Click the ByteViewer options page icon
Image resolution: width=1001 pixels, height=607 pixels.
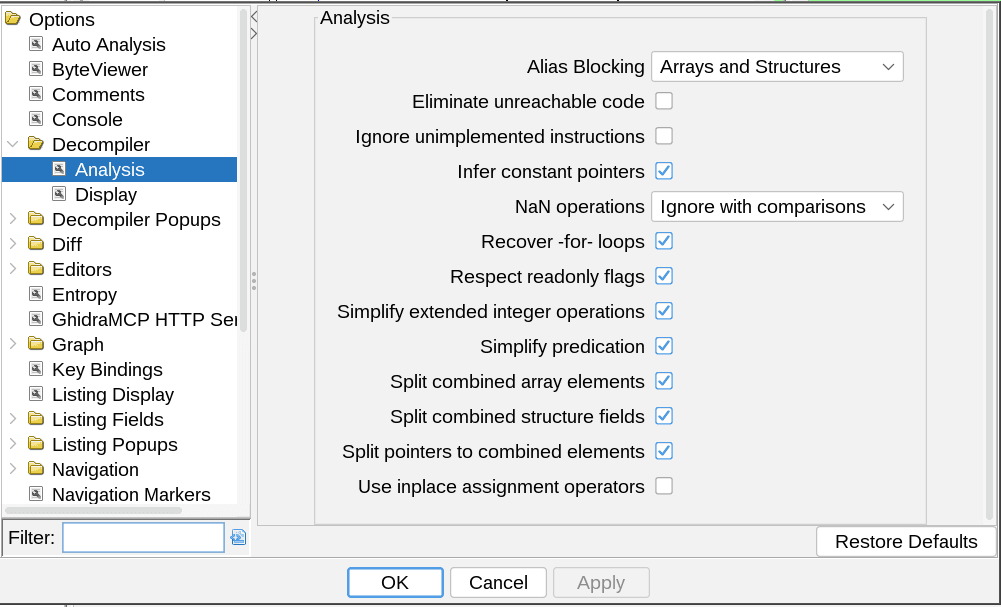[x=37, y=69]
